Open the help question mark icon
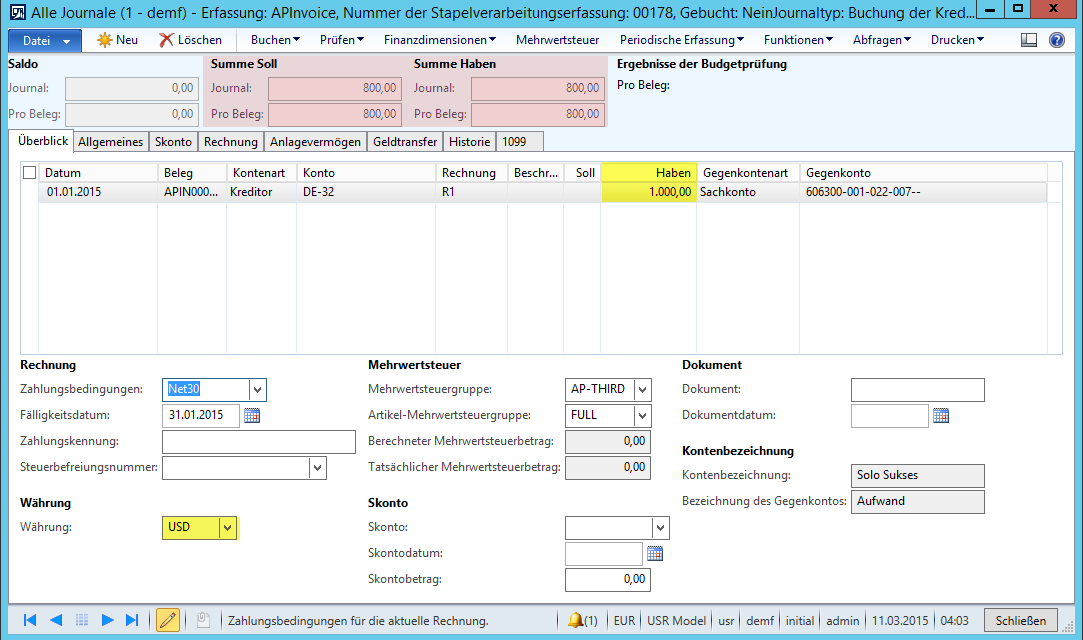The height and width of the screenshot is (640, 1083). (x=1057, y=40)
